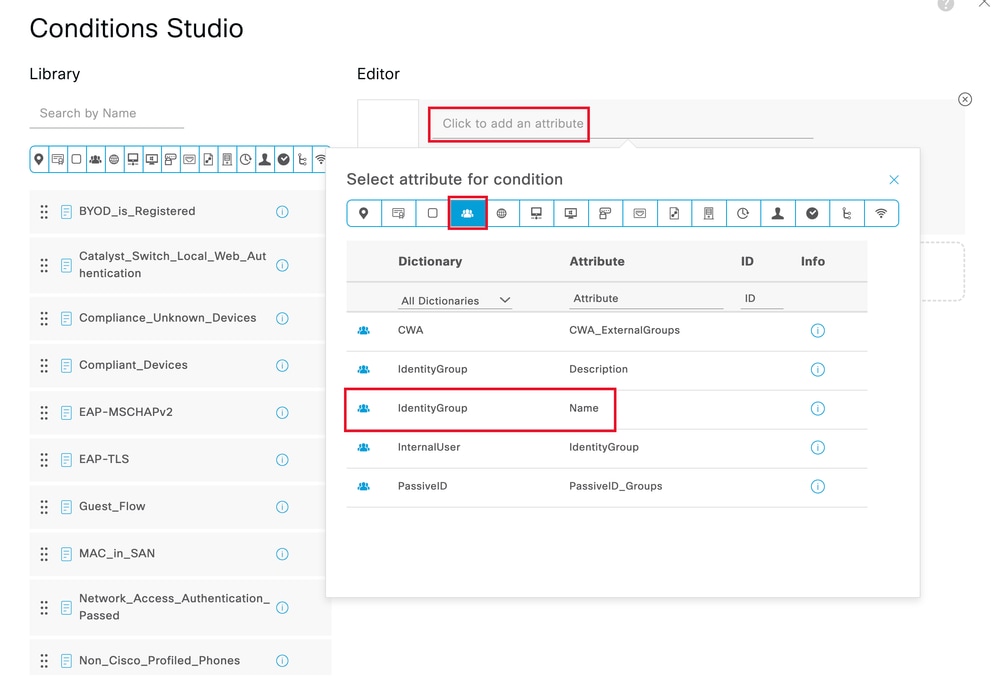Show info for BYOD_is_Registered condition
The image size is (999, 681).
pos(282,211)
